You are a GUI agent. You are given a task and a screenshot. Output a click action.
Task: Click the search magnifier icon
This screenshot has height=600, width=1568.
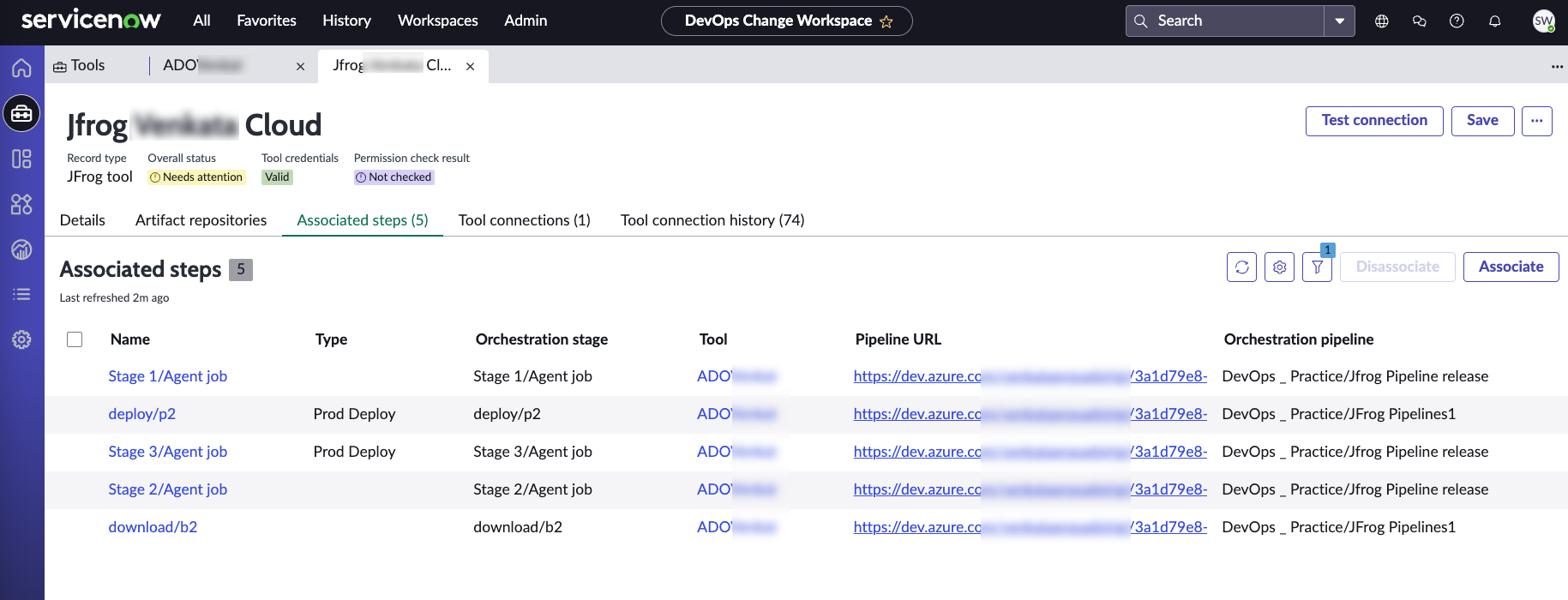(1140, 21)
